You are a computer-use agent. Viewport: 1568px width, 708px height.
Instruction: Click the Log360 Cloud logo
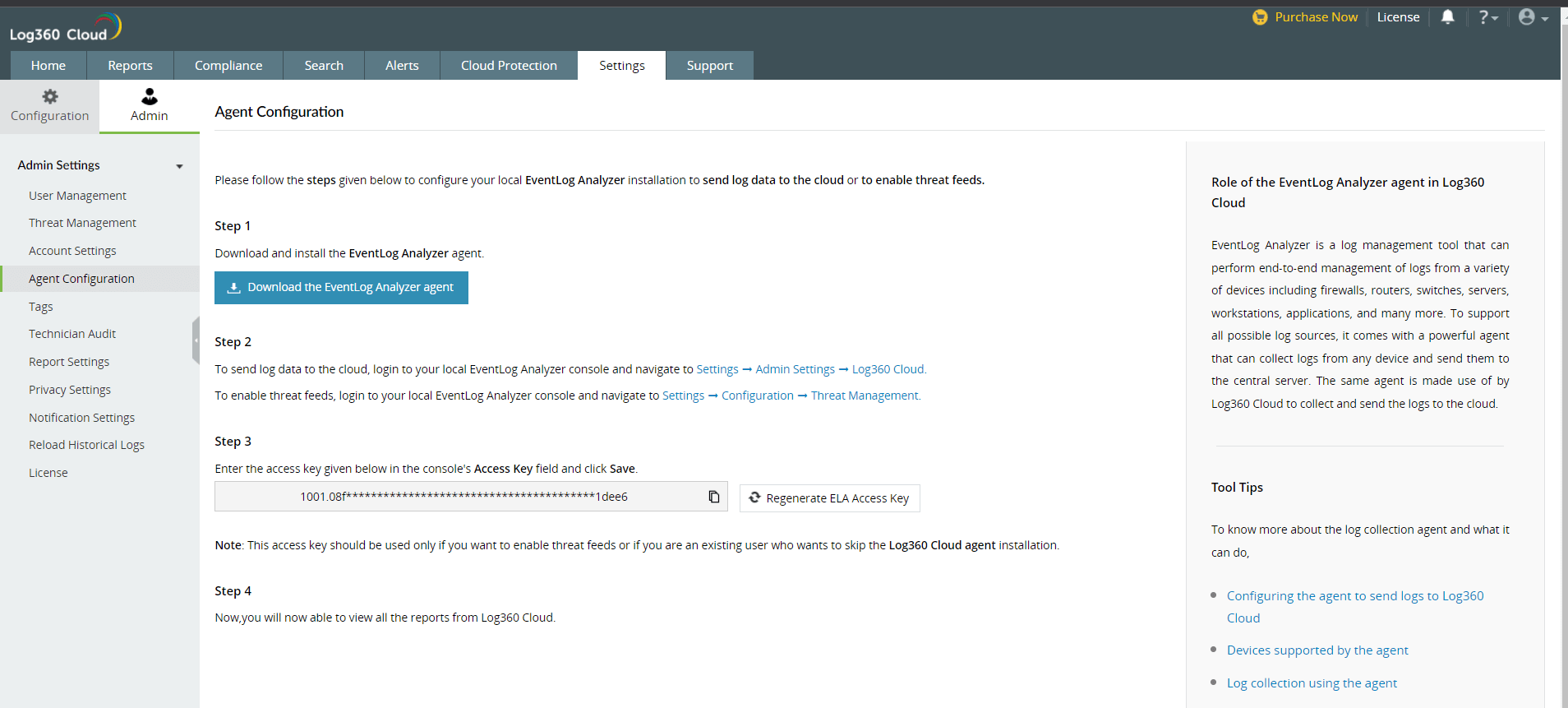tap(66, 28)
